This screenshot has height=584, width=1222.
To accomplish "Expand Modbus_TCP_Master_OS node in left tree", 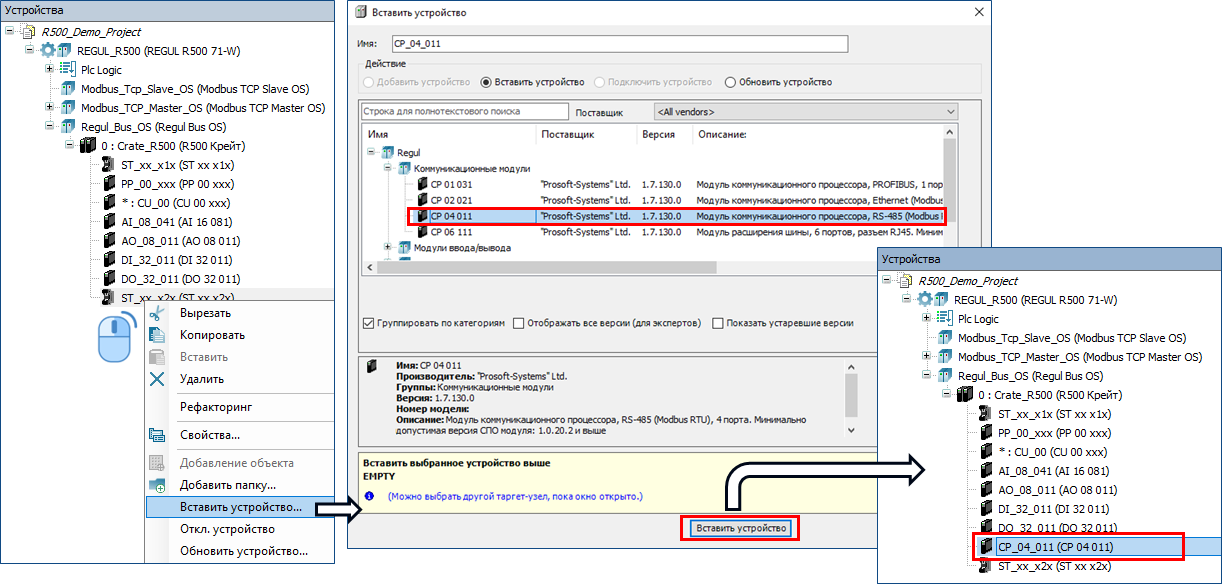I will pyautogui.click(x=50, y=108).
